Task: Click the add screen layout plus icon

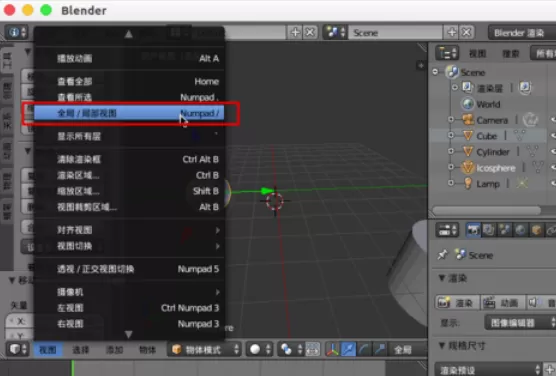Action: click(x=295, y=33)
